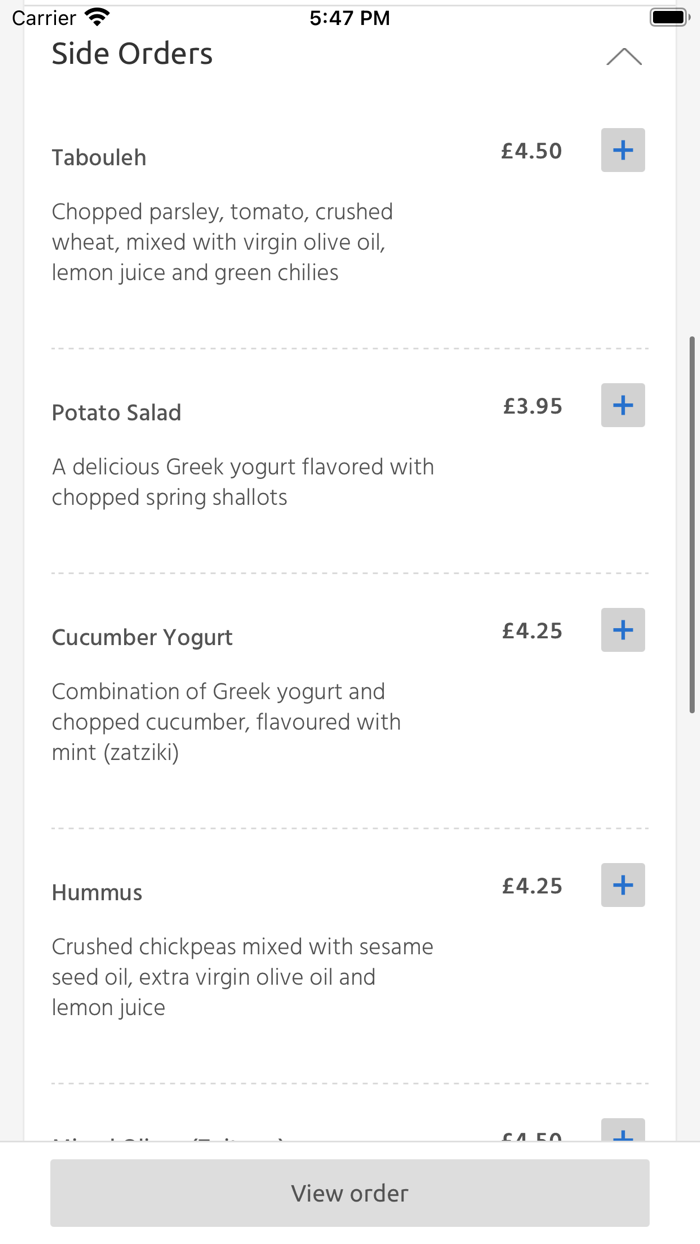Open the Tabouleh item details
The width and height of the screenshot is (700, 1244).
tap(99, 157)
